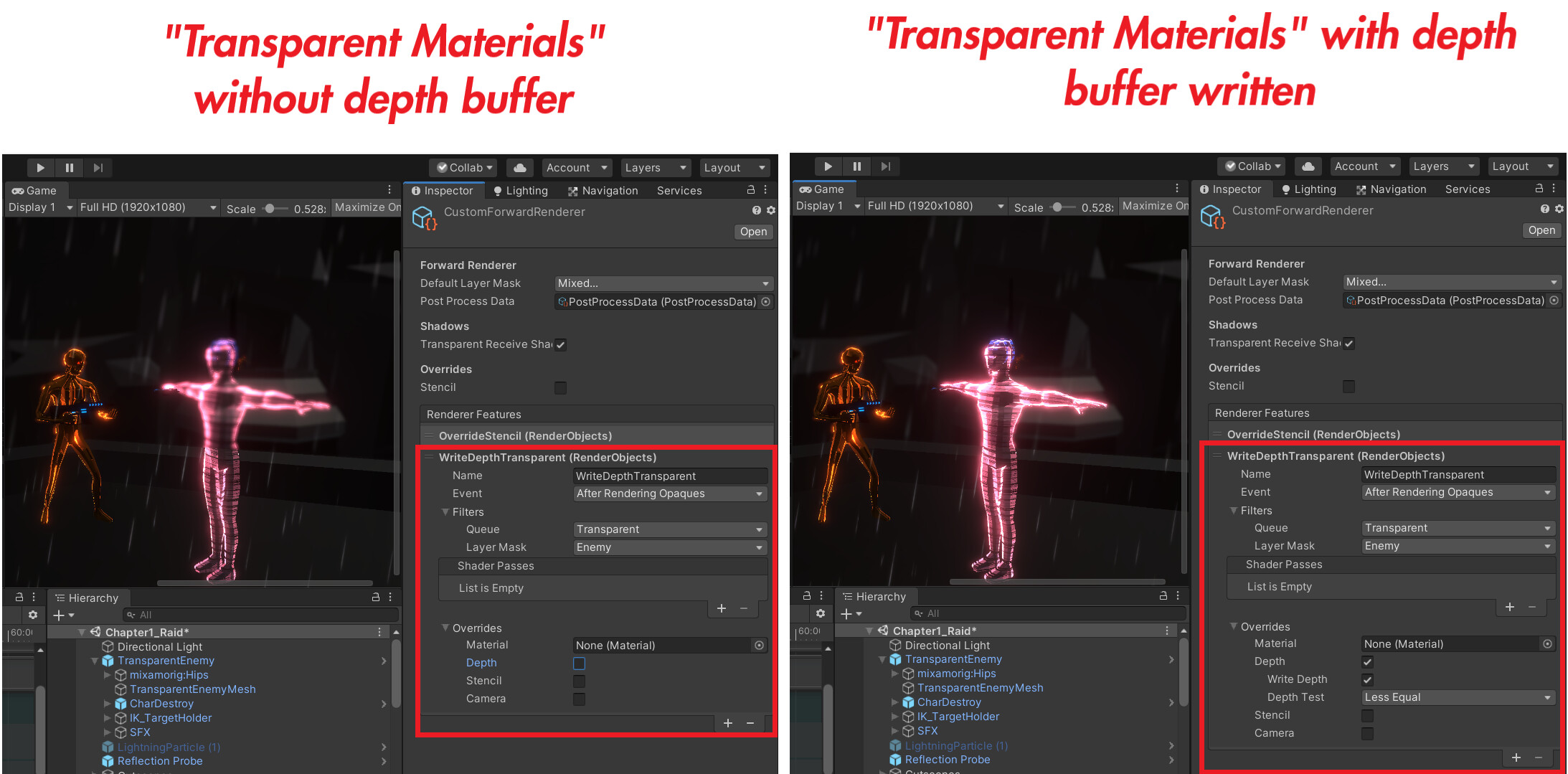Switch to the Lighting tab
Viewport: 1568px width, 774px height.
coord(521,190)
